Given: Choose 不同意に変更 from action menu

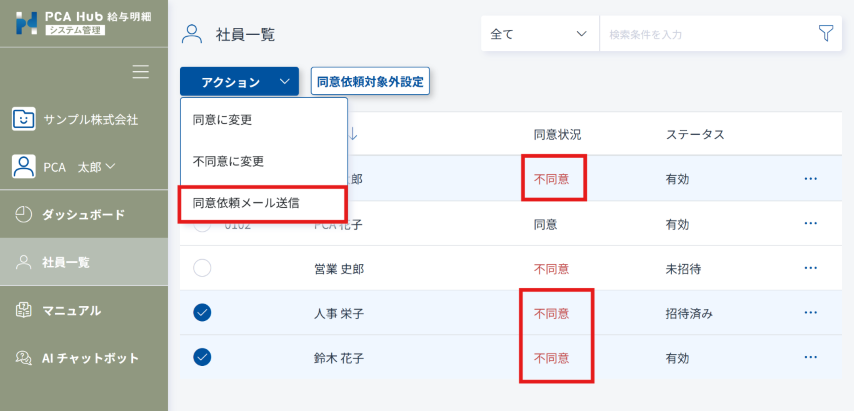Looking at the screenshot, I should (x=228, y=160).
